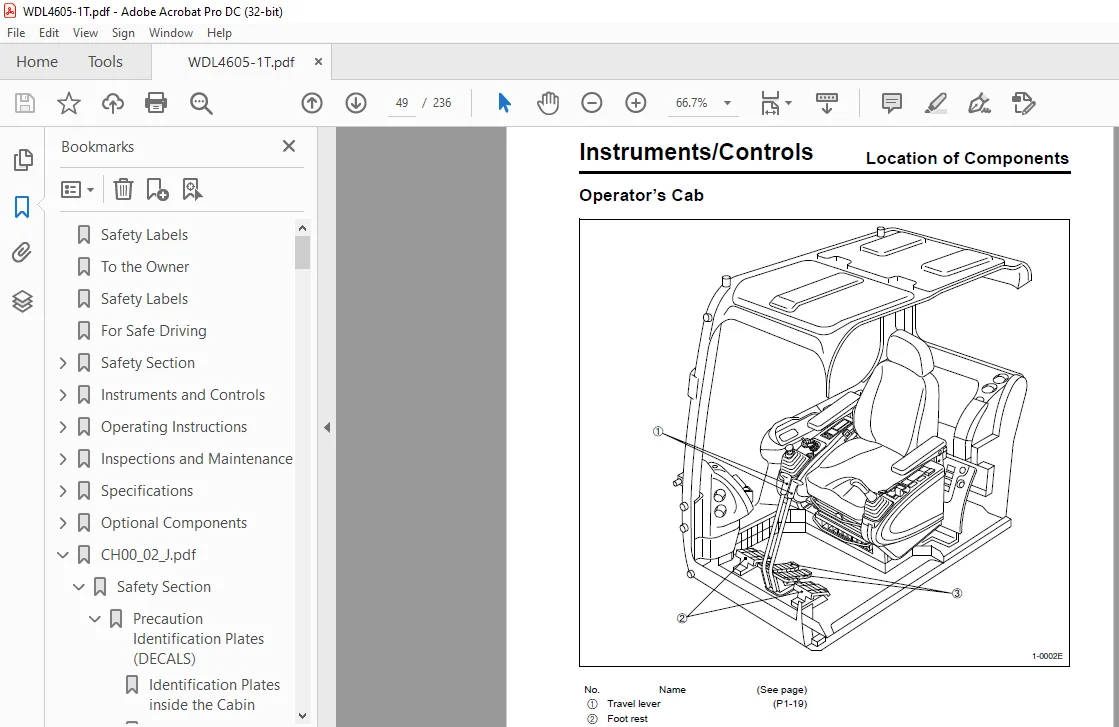
Task: Open the Fill and Sign pen icon
Action: [979, 103]
